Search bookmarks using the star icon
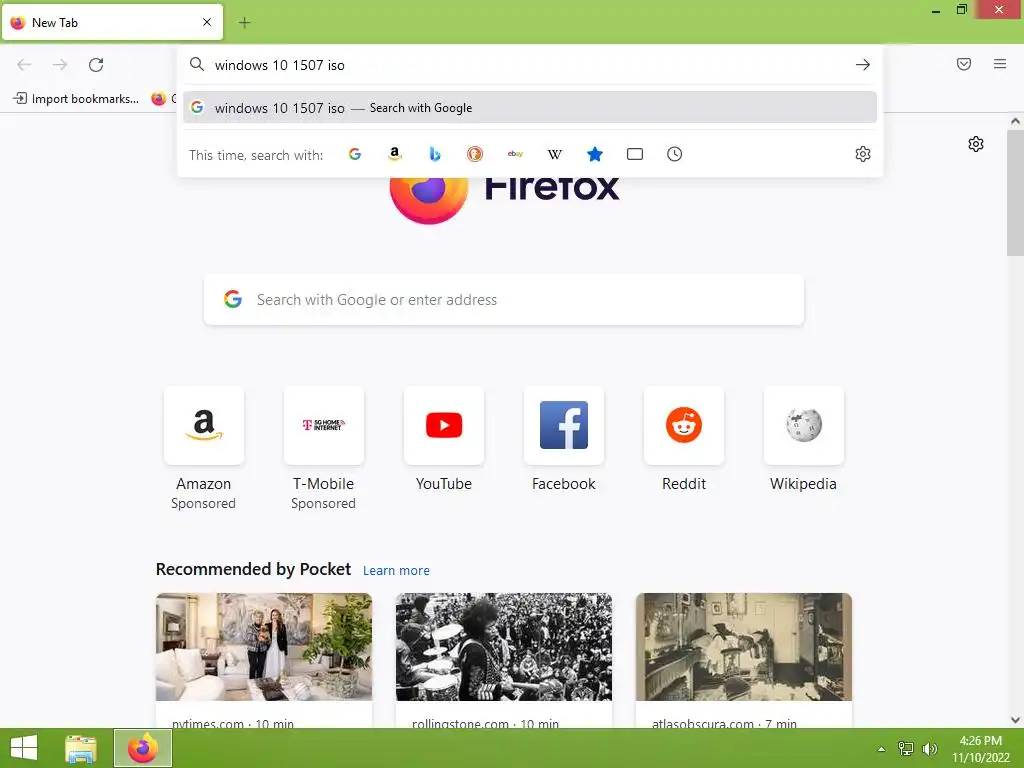 click(595, 154)
